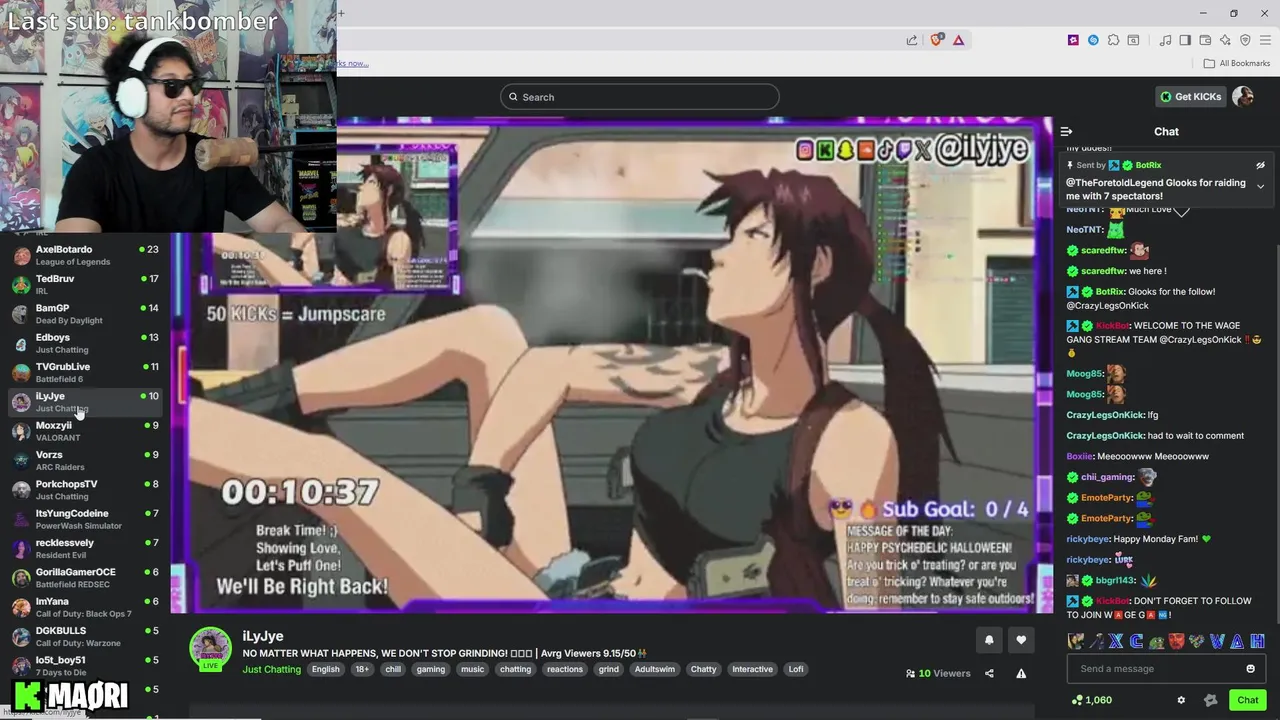Click the Get KICKs button

tap(1191, 97)
